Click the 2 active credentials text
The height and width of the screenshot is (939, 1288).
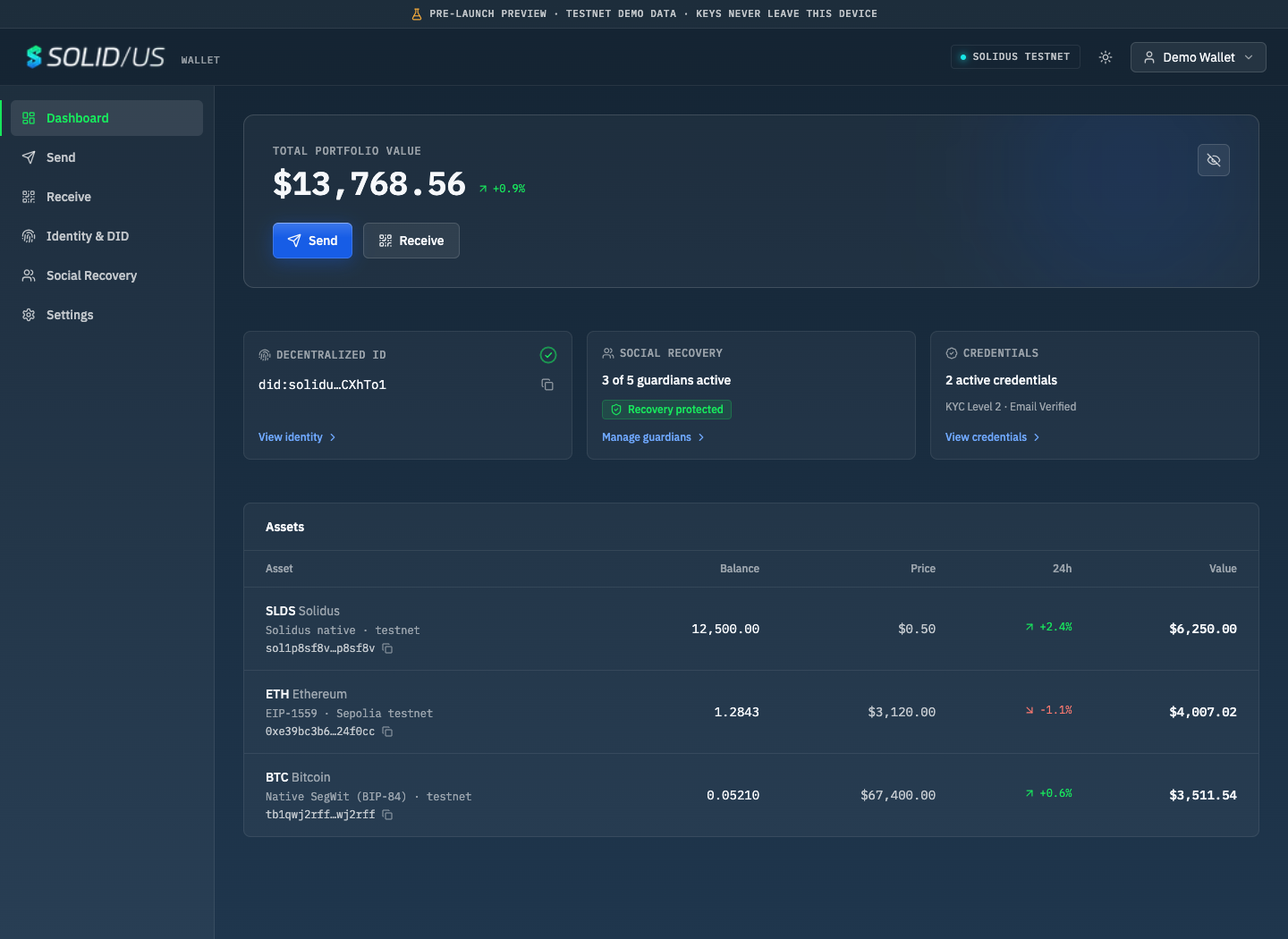pos(1001,380)
